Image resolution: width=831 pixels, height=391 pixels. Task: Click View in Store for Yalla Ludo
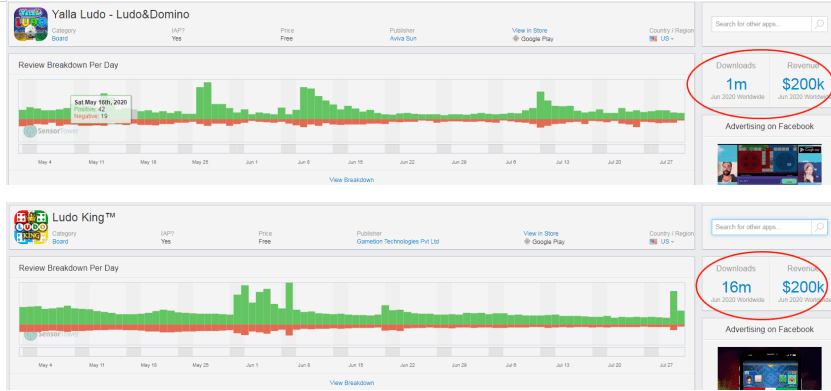[529, 31]
